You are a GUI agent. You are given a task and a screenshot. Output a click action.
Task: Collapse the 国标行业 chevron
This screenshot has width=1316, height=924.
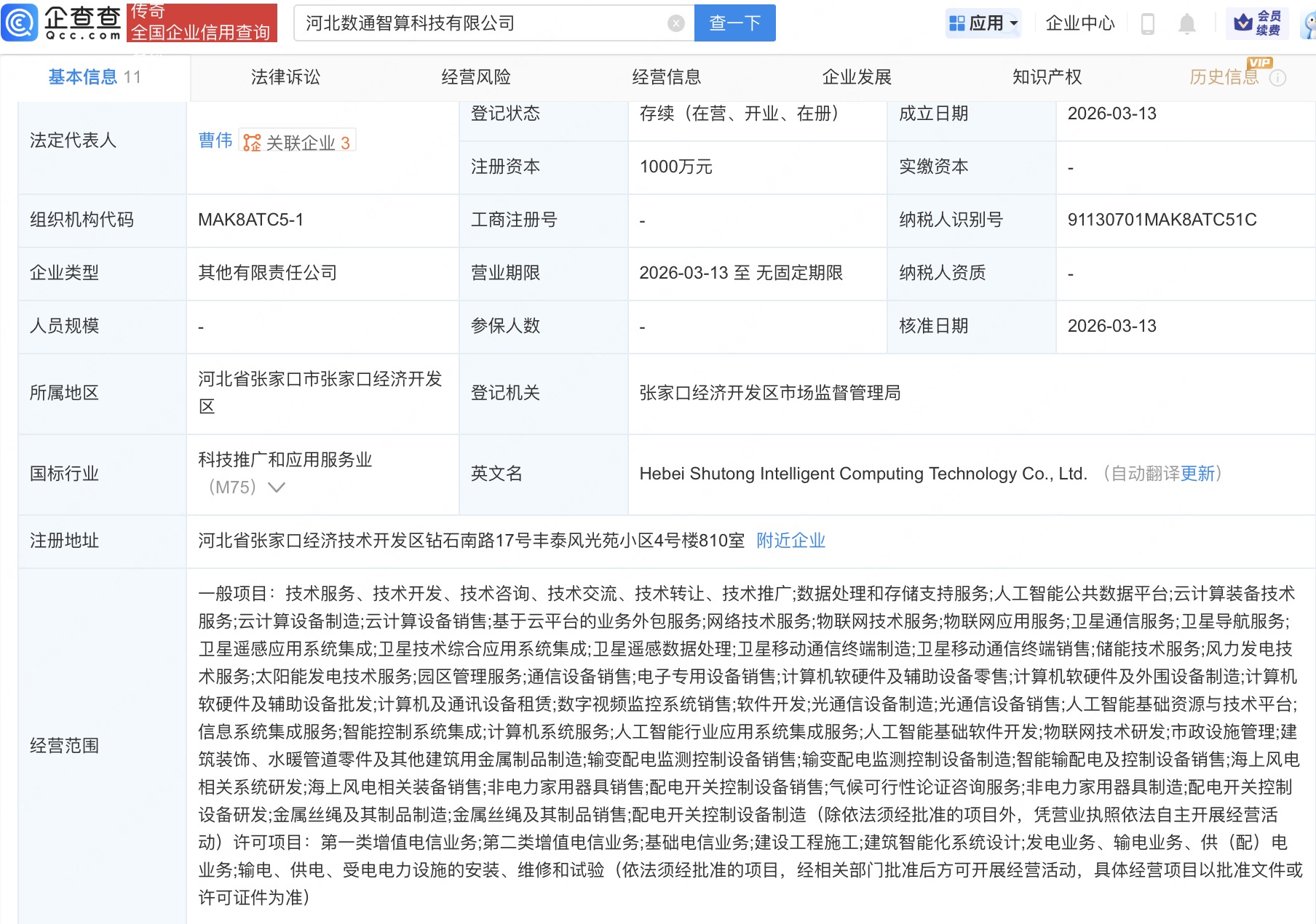point(277,488)
